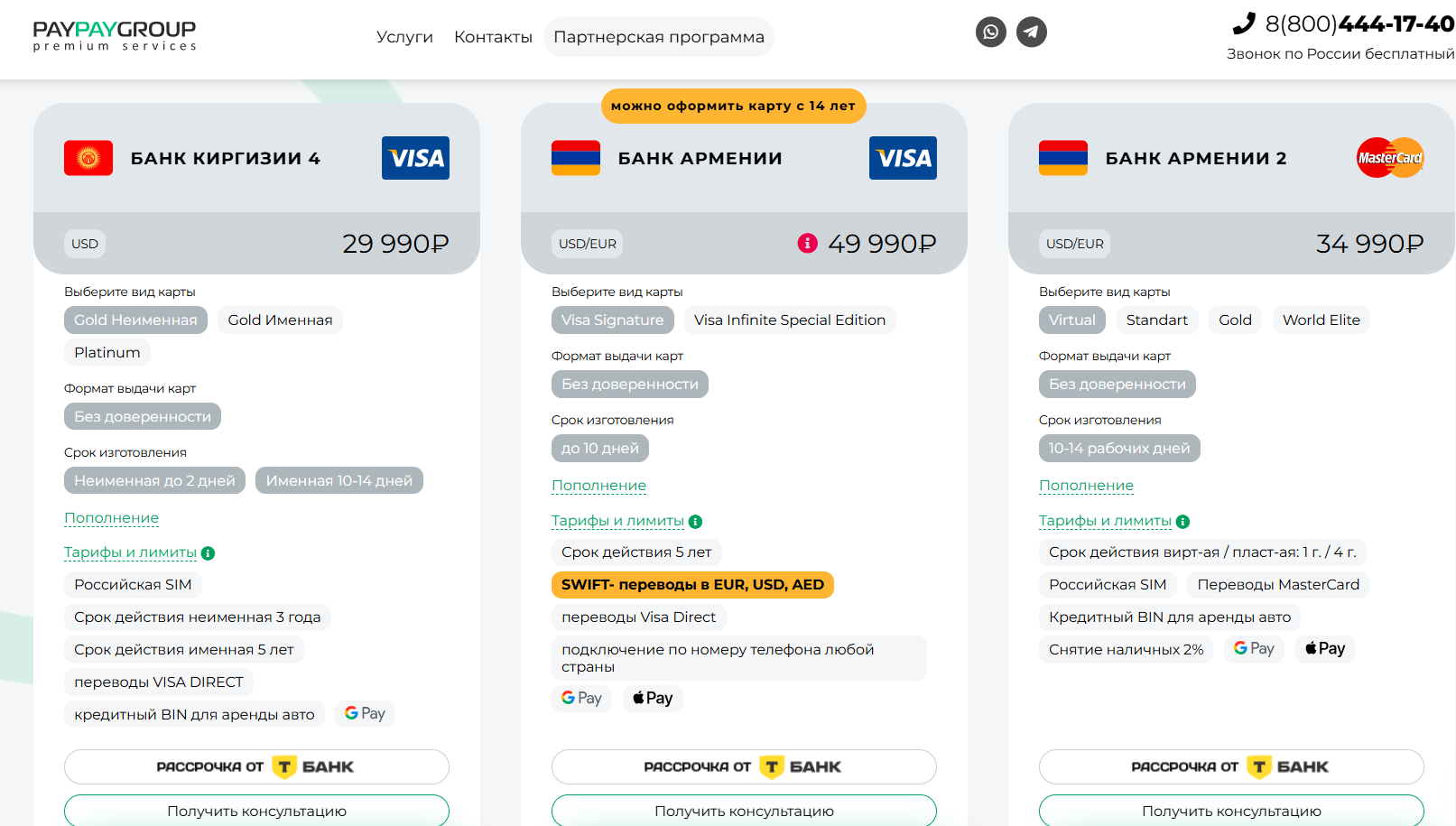Expand Тарифы и лимиты for Банк Армении 2
The height and width of the screenshot is (826, 1456).
click(1105, 521)
